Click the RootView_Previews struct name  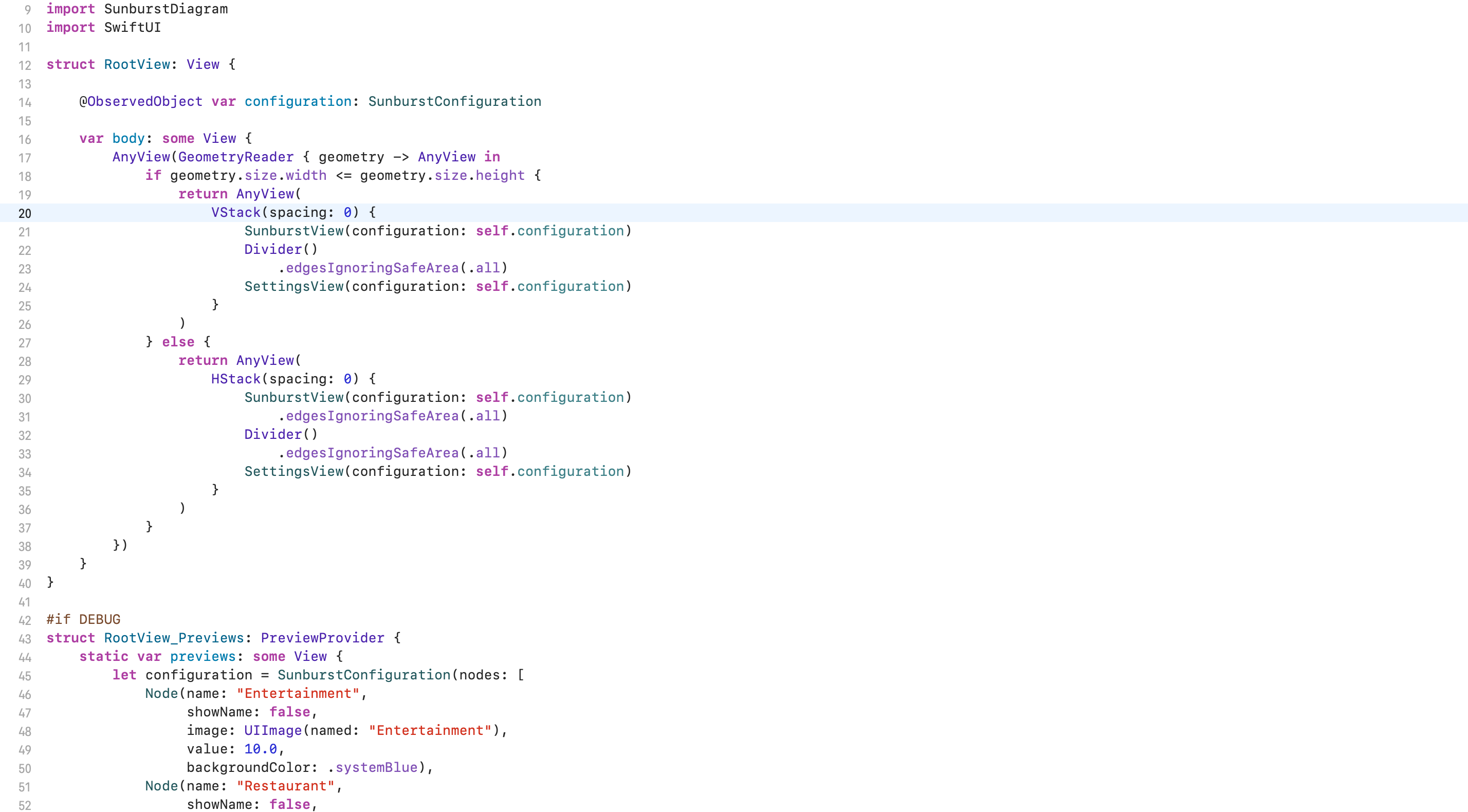[174, 638]
